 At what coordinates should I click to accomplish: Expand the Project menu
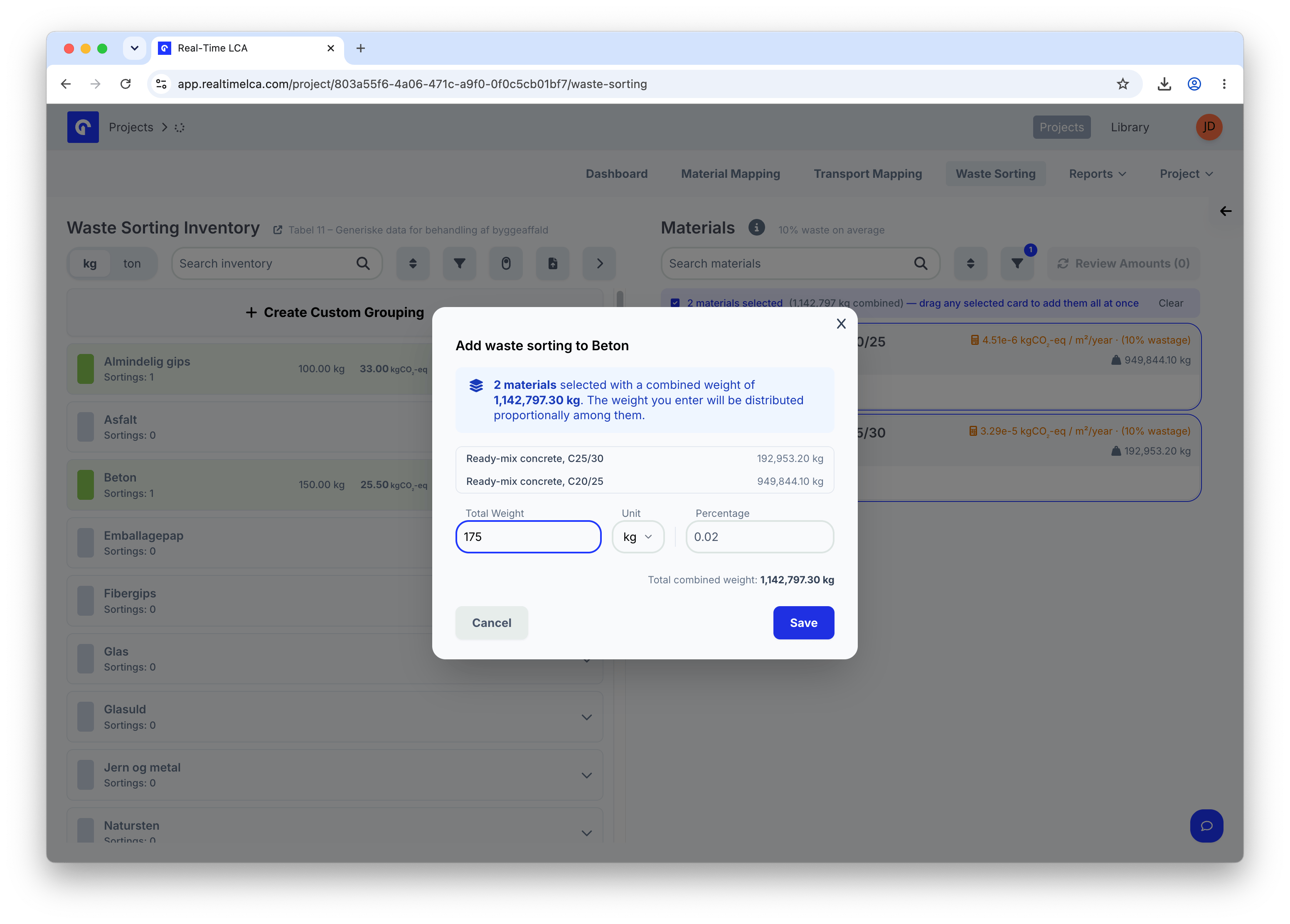[1186, 173]
